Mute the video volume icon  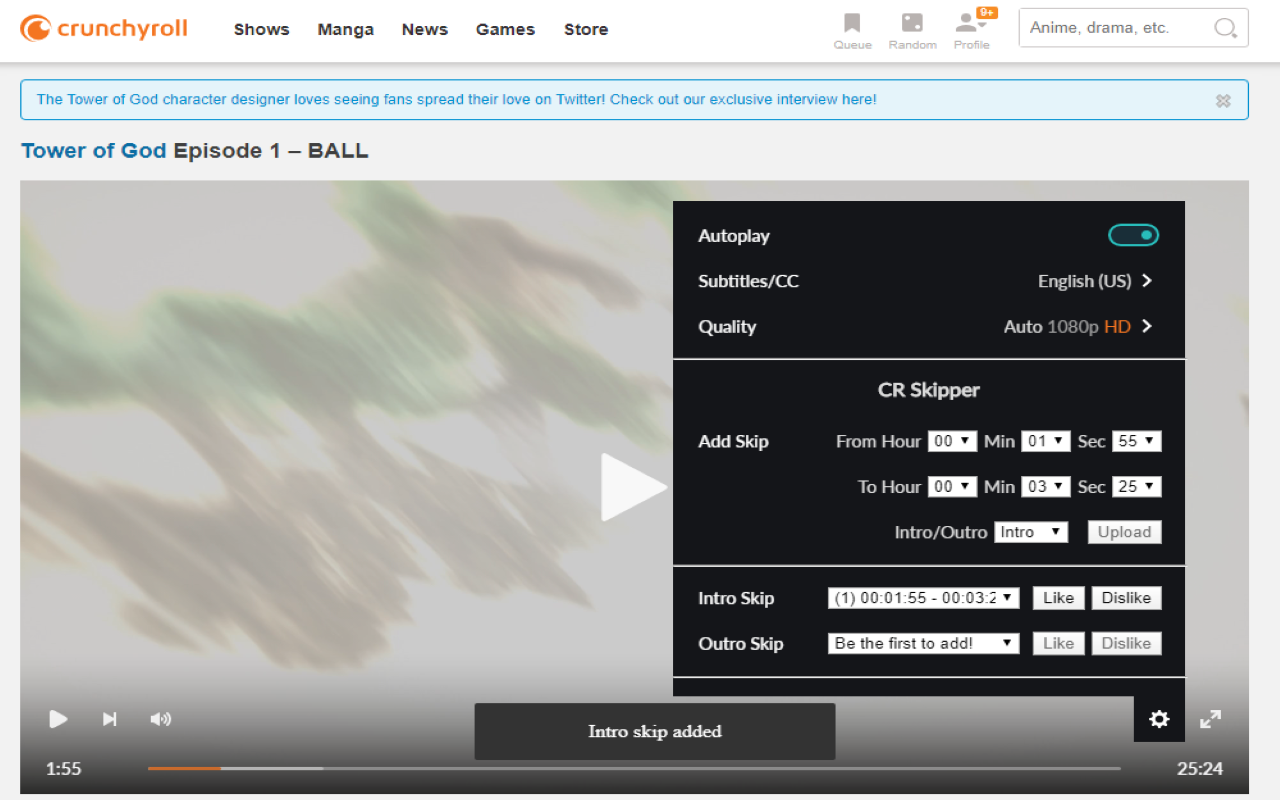[x=160, y=718]
